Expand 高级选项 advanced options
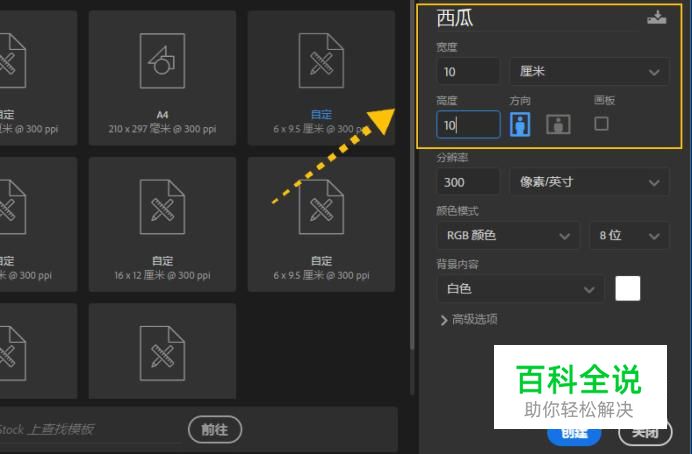The height and width of the screenshot is (454, 692). pyautogui.click(x=468, y=319)
